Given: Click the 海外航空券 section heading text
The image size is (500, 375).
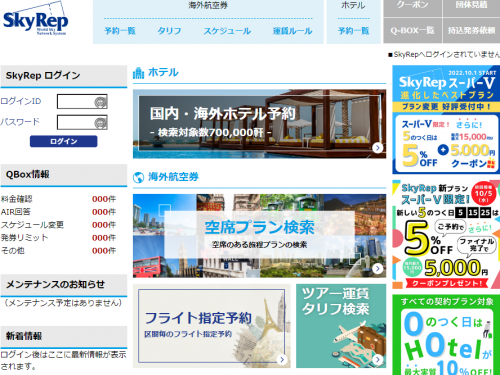Looking at the screenshot, I should 173,177.
